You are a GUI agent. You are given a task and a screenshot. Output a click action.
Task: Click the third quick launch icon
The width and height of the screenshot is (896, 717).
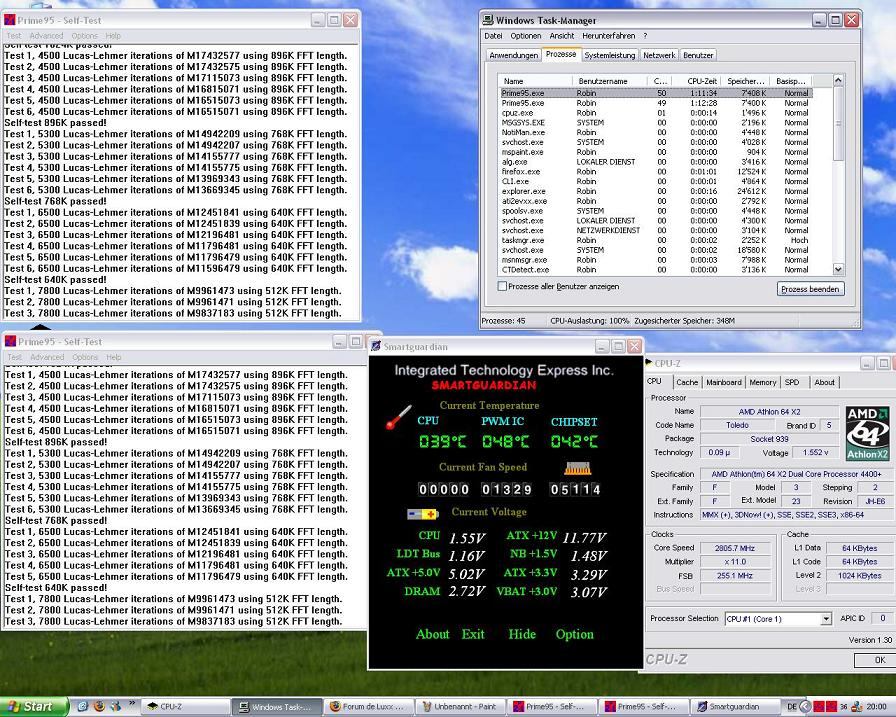[116, 707]
